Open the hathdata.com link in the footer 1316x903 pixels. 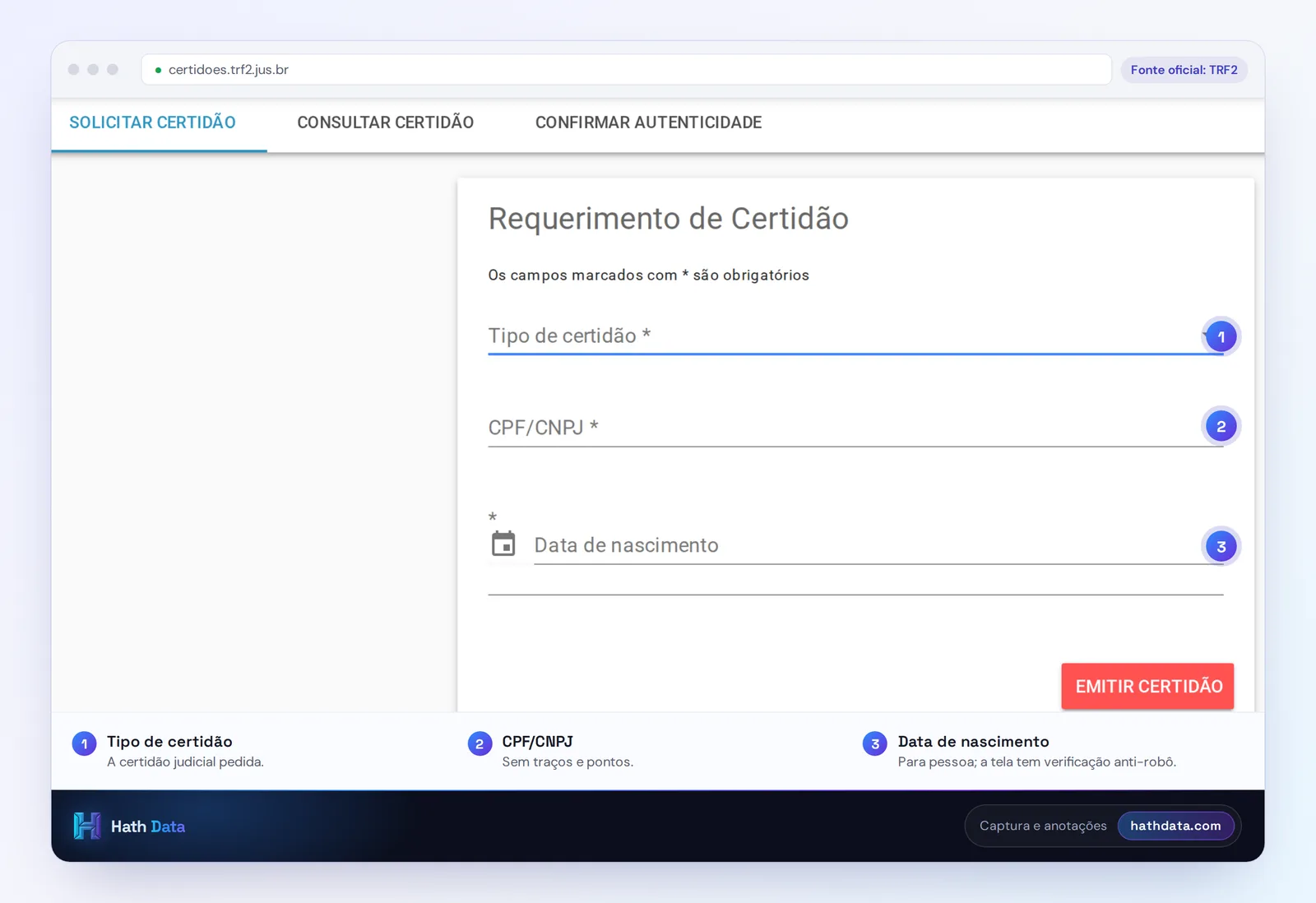point(1175,826)
